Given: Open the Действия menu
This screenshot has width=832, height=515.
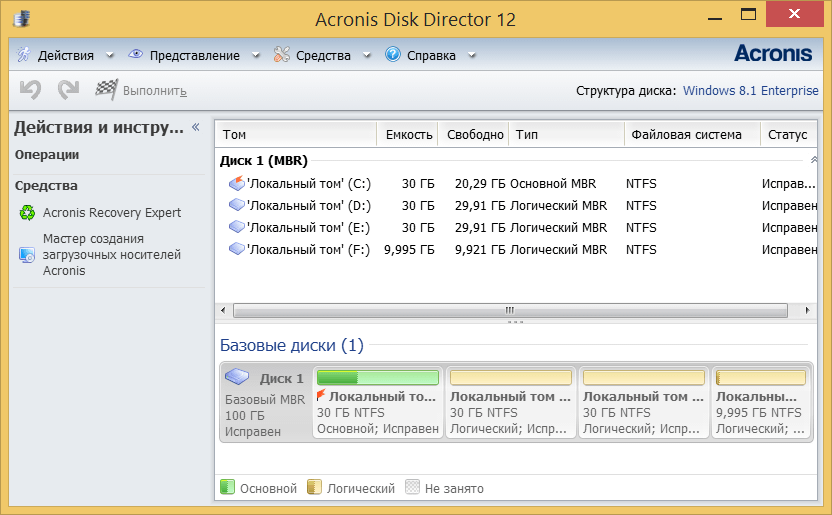Looking at the screenshot, I should click(x=65, y=55).
